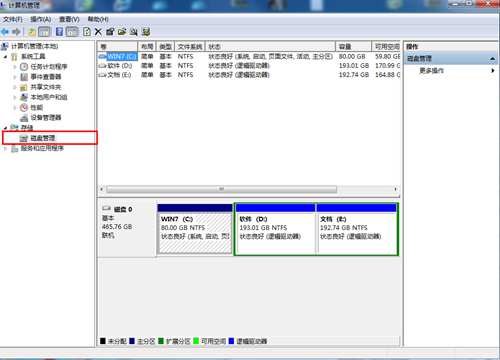
Task: Click the blue Help question-mark icon
Action: 59,32
